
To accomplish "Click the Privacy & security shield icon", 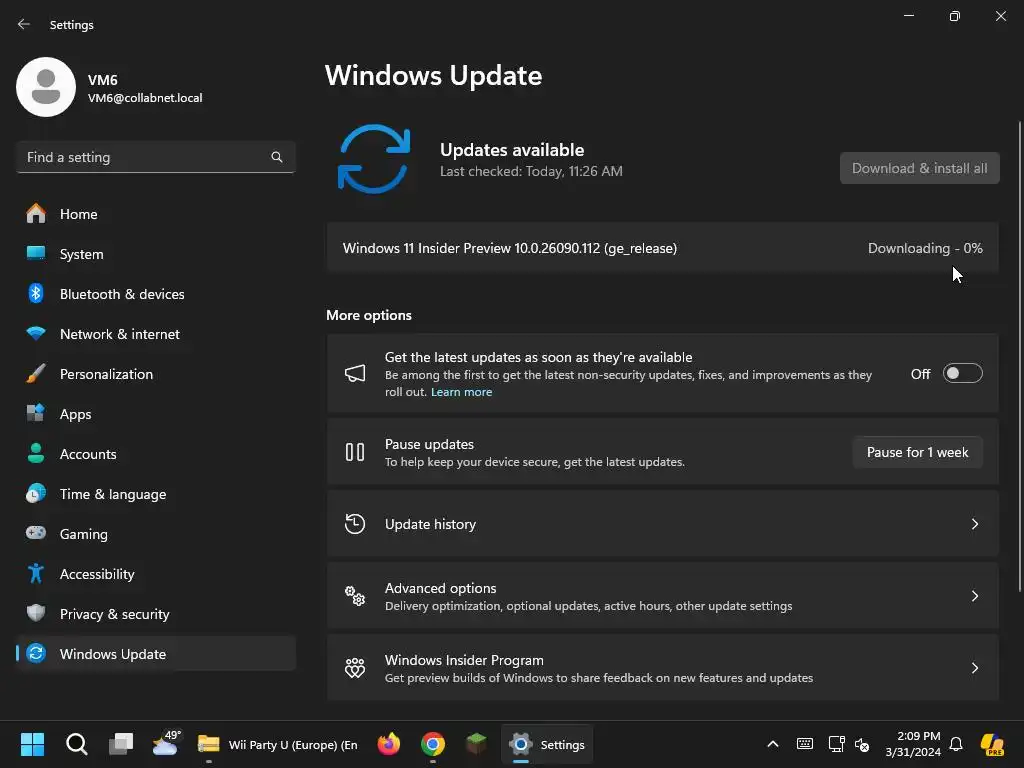I will click(36, 613).
